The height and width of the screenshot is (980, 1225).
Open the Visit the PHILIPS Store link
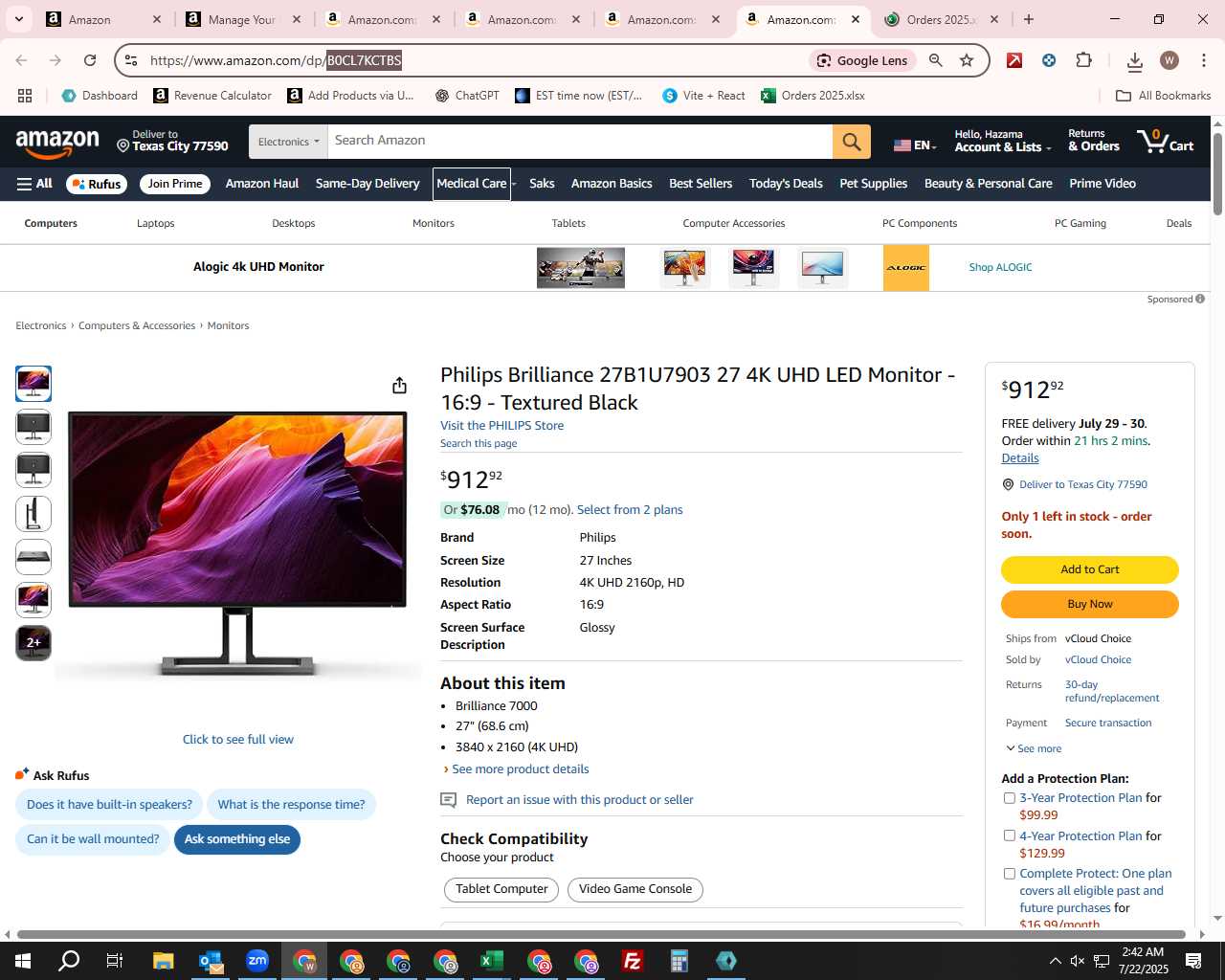coord(501,426)
